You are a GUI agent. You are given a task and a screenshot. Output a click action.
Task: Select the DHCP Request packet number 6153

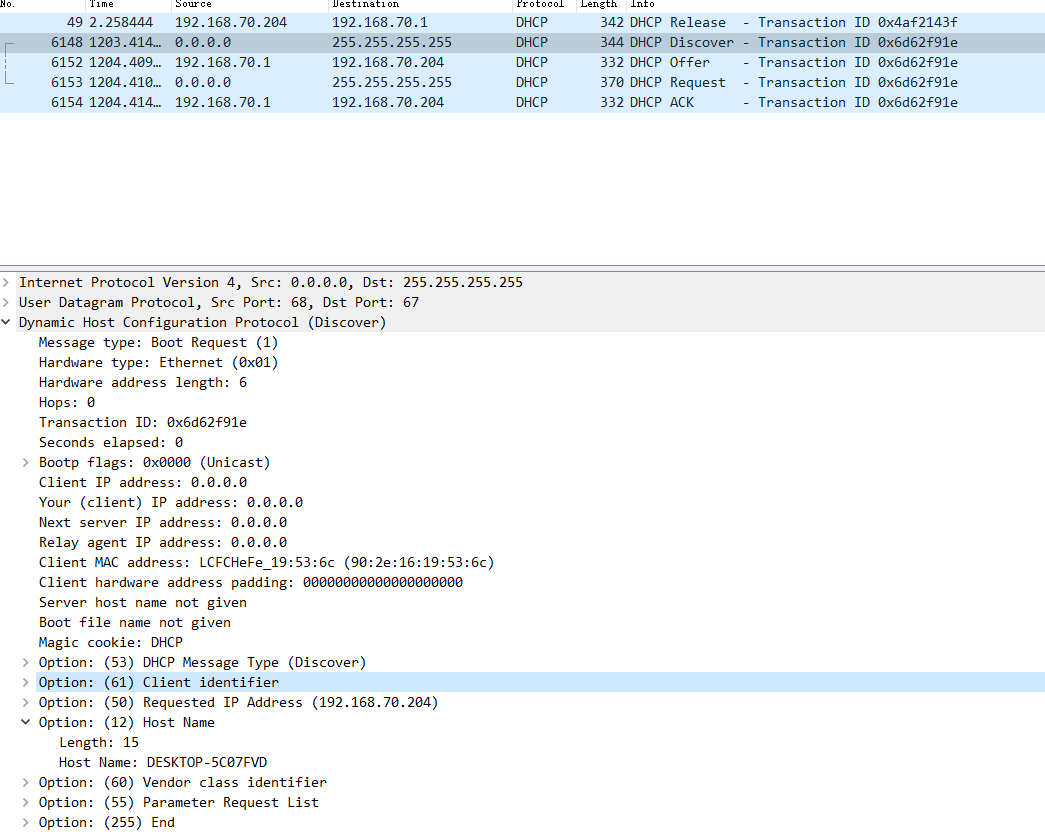500,82
